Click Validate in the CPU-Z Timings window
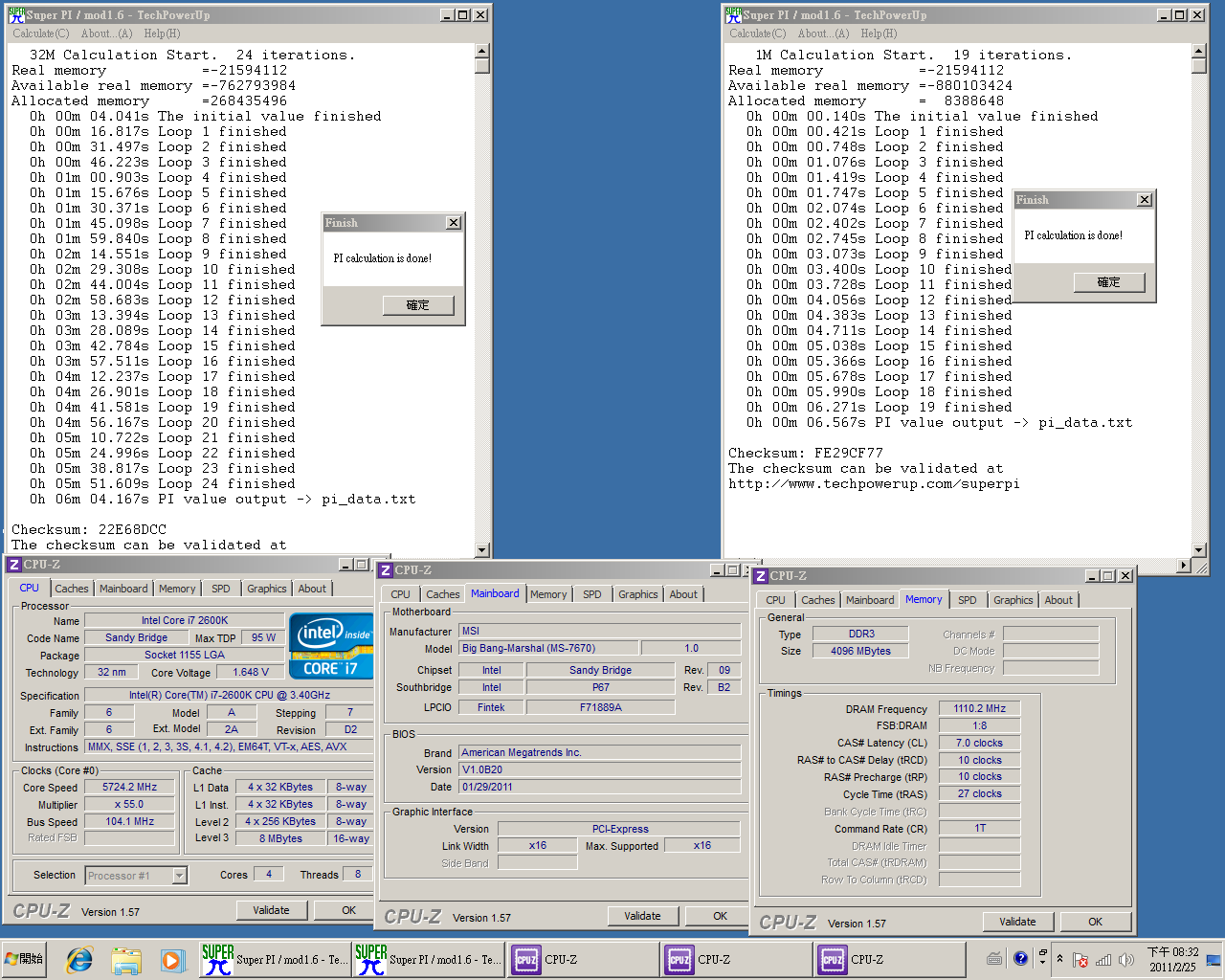1225x980 pixels. (1017, 922)
